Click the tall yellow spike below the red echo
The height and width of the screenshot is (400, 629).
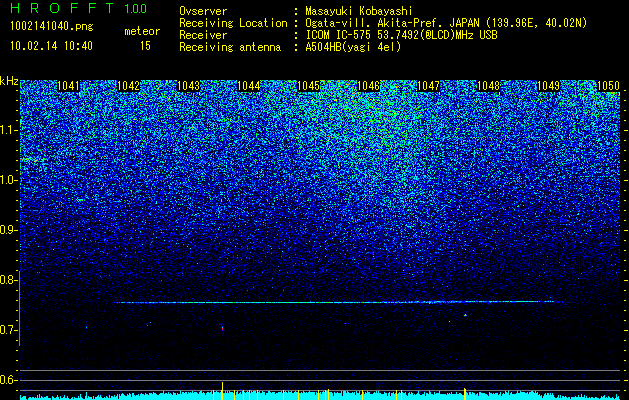point(223,390)
